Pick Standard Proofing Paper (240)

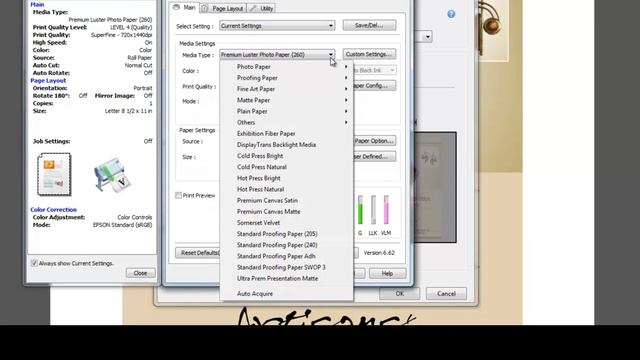click(x=287, y=245)
